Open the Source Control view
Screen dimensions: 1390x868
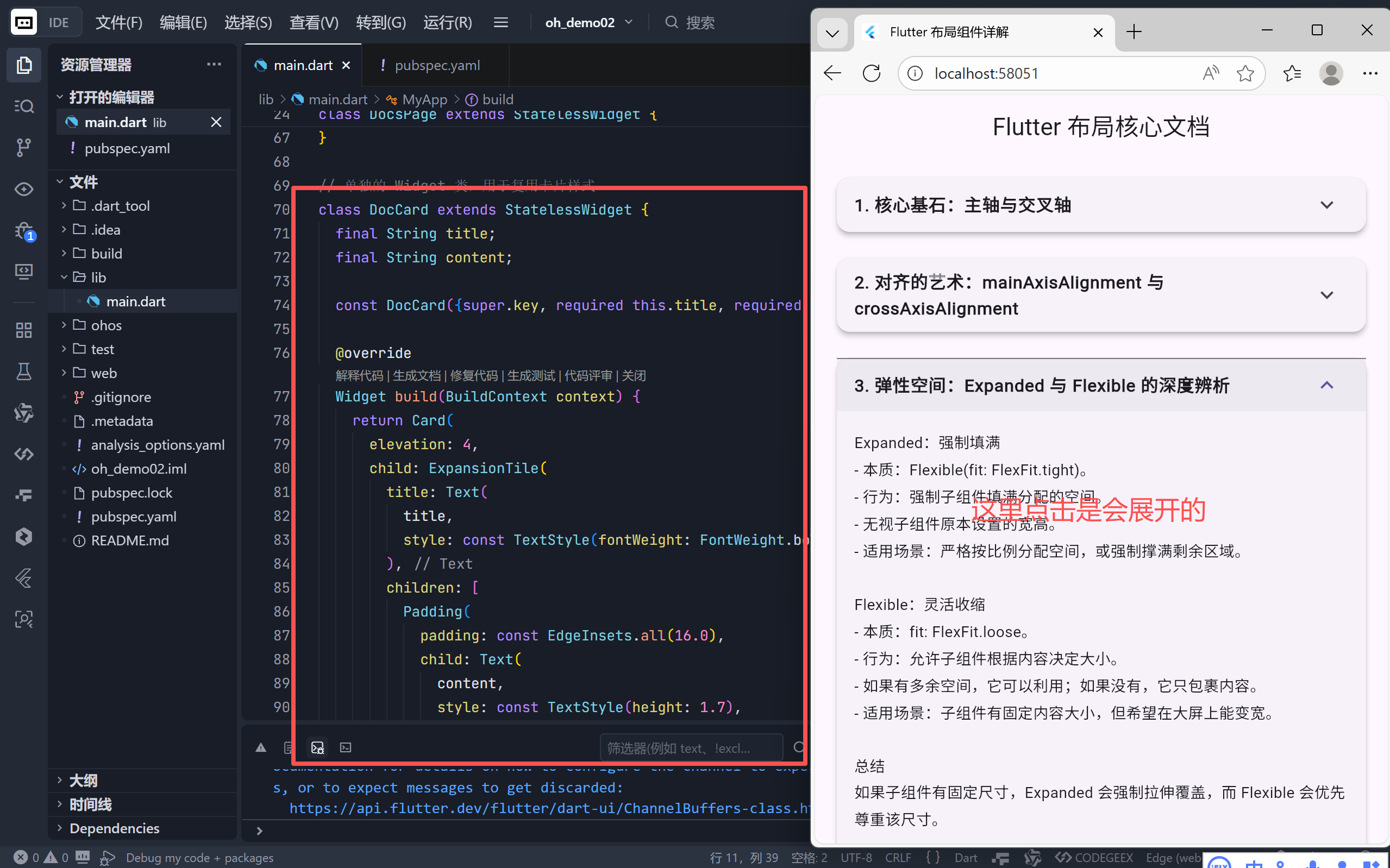pos(23,147)
